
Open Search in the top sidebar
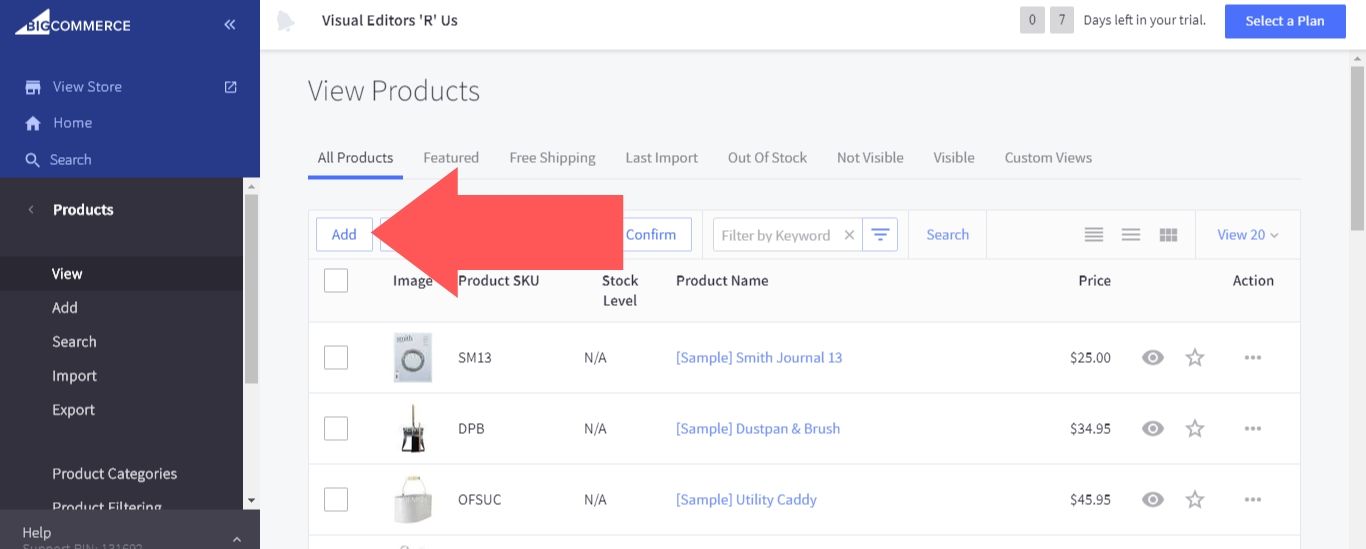coord(70,160)
